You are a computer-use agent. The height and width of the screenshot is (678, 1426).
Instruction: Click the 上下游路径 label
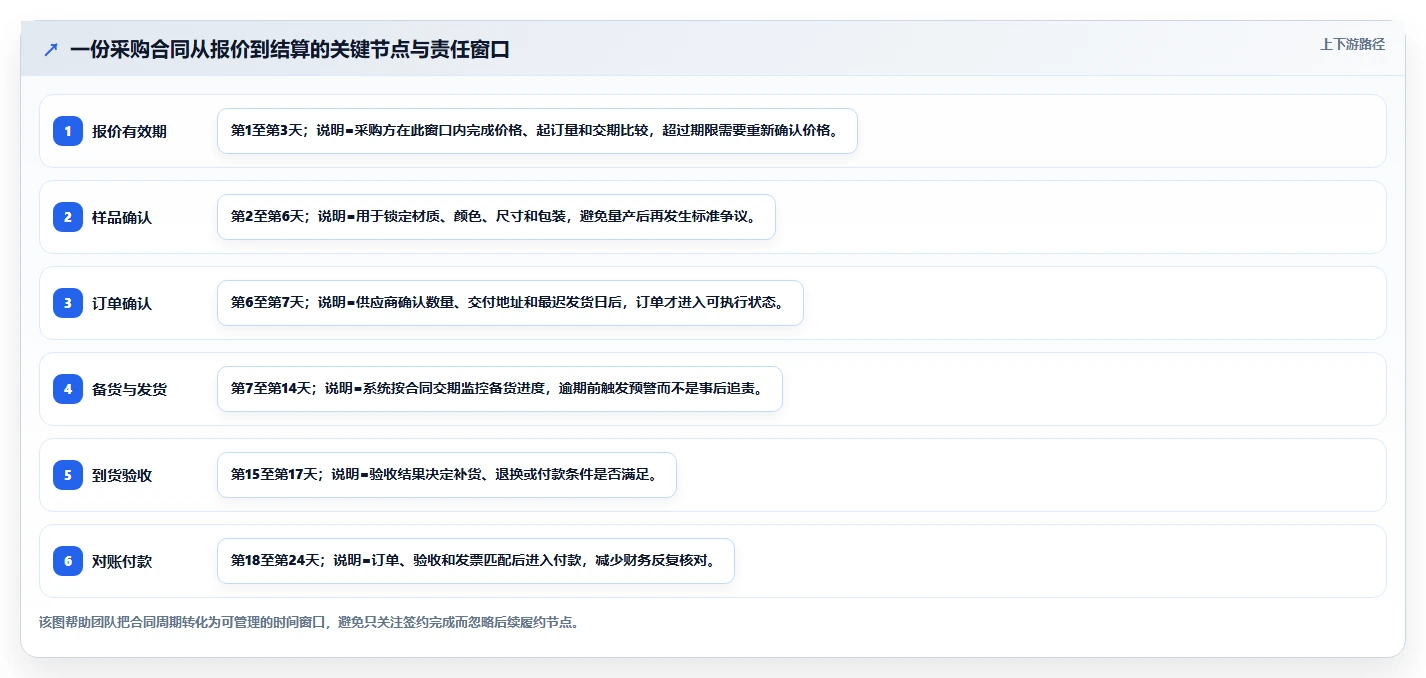click(x=1352, y=44)
